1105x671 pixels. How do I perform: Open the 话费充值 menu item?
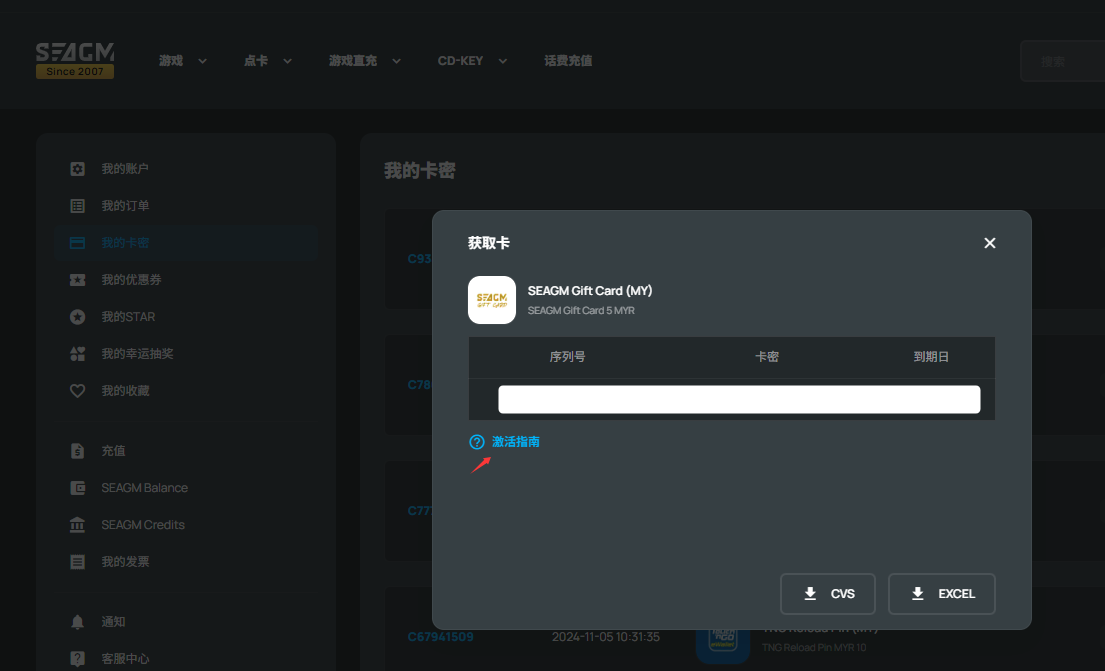(568, 61)
